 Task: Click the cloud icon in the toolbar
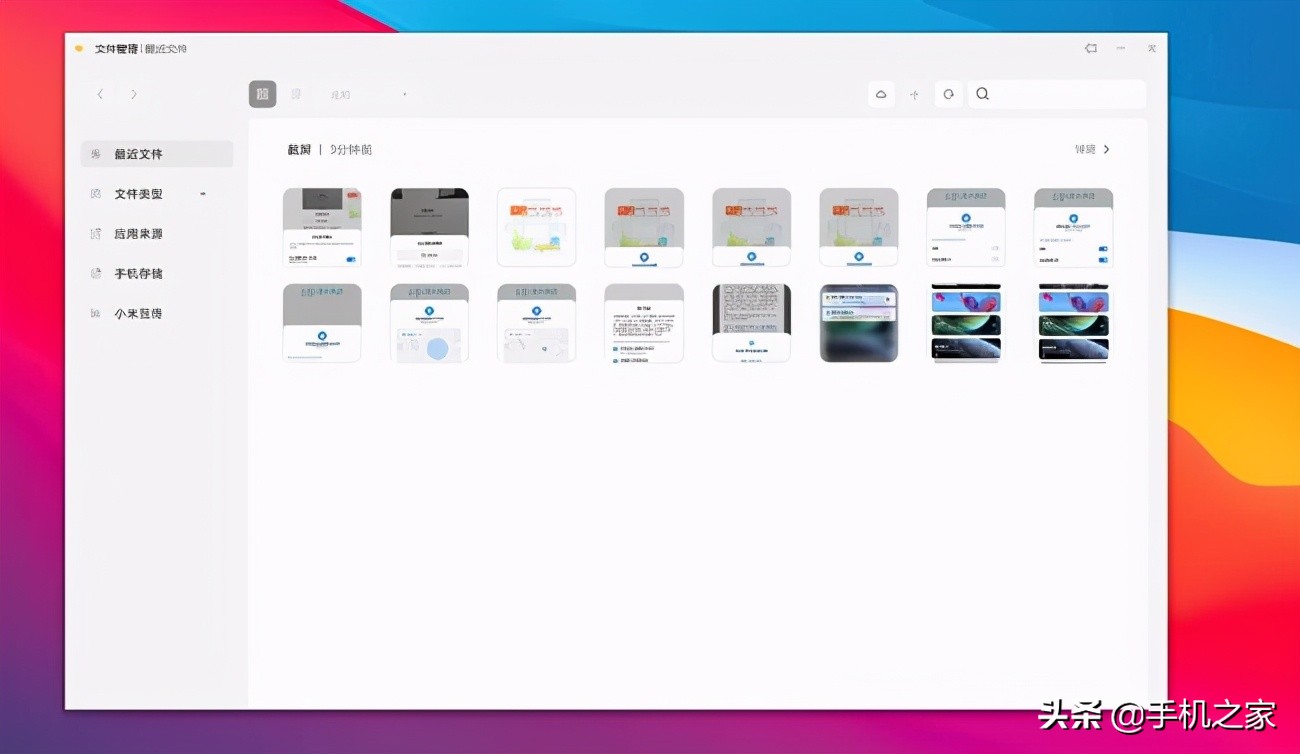point(881,94)
